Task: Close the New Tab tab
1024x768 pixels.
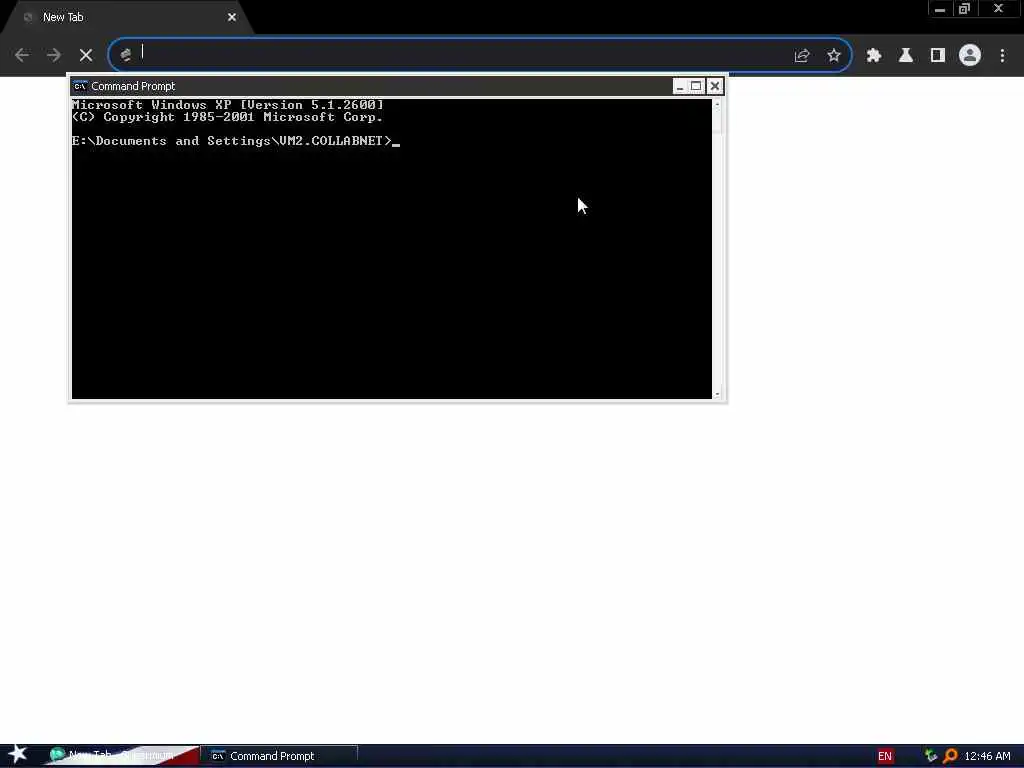Action: click(x=232, y=18)
